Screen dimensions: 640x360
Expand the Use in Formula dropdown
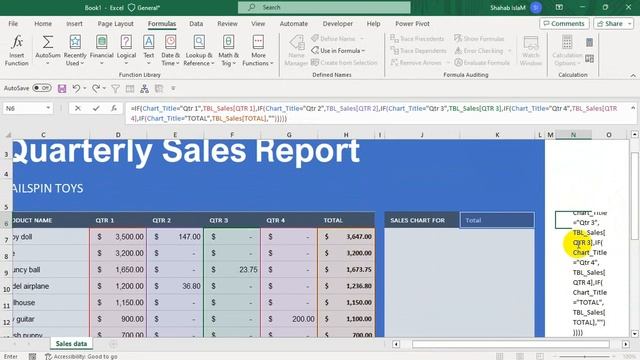click(x=363, y=51)
